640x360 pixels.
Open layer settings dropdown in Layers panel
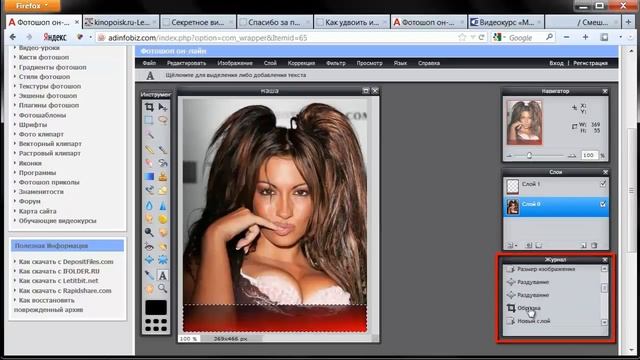point(511,245)
